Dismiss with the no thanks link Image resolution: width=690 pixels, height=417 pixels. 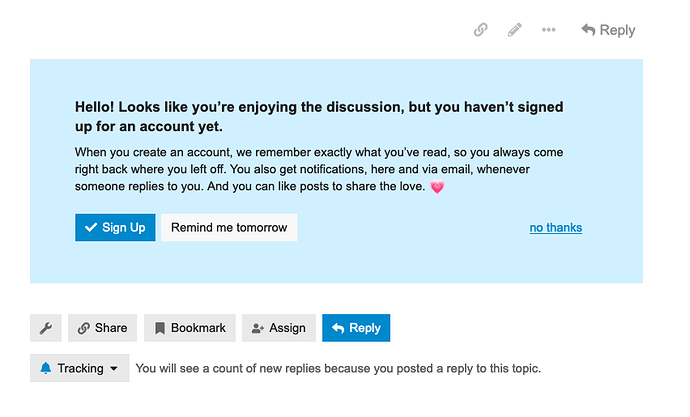(x=555, y=227)
